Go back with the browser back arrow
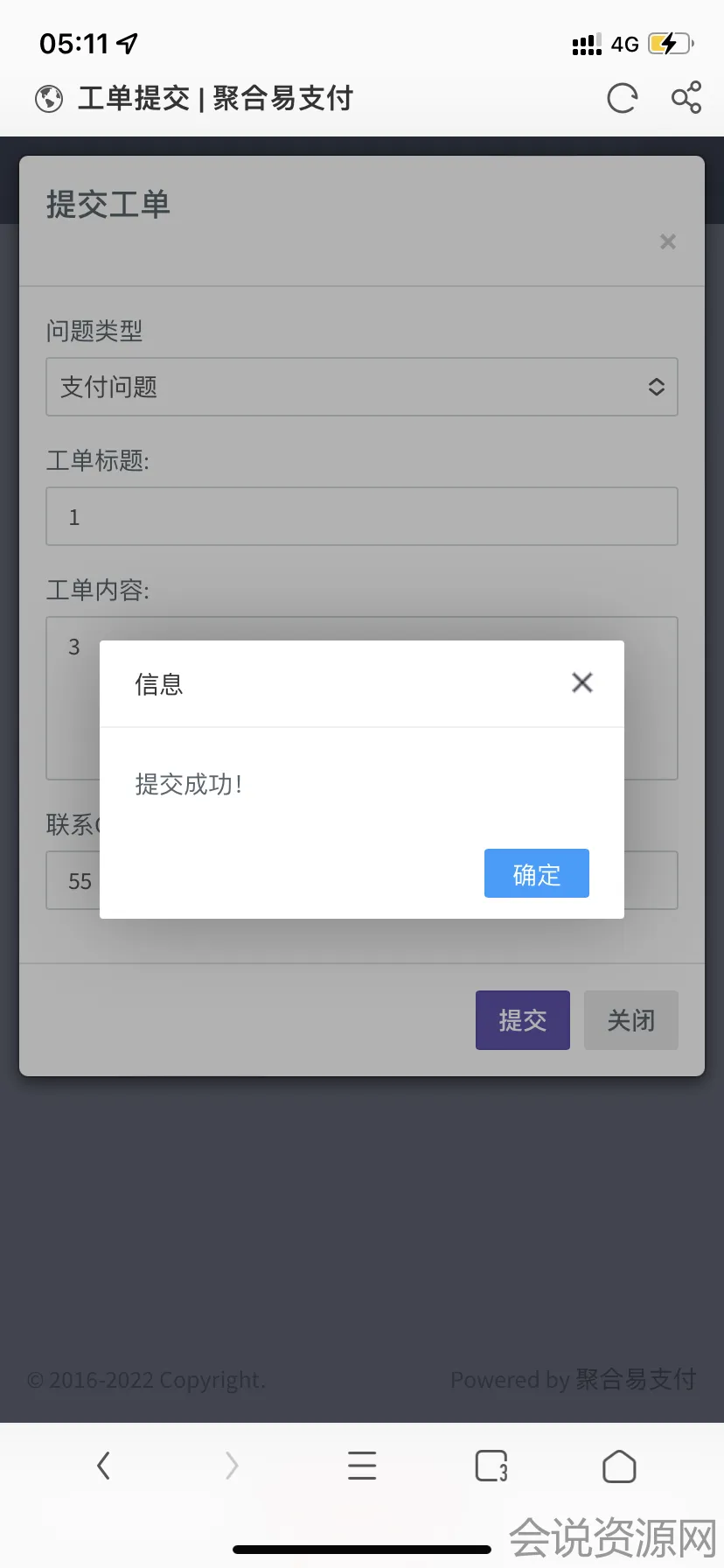The width and height of the screenshot is (724, 1568). pos(103,1465)
